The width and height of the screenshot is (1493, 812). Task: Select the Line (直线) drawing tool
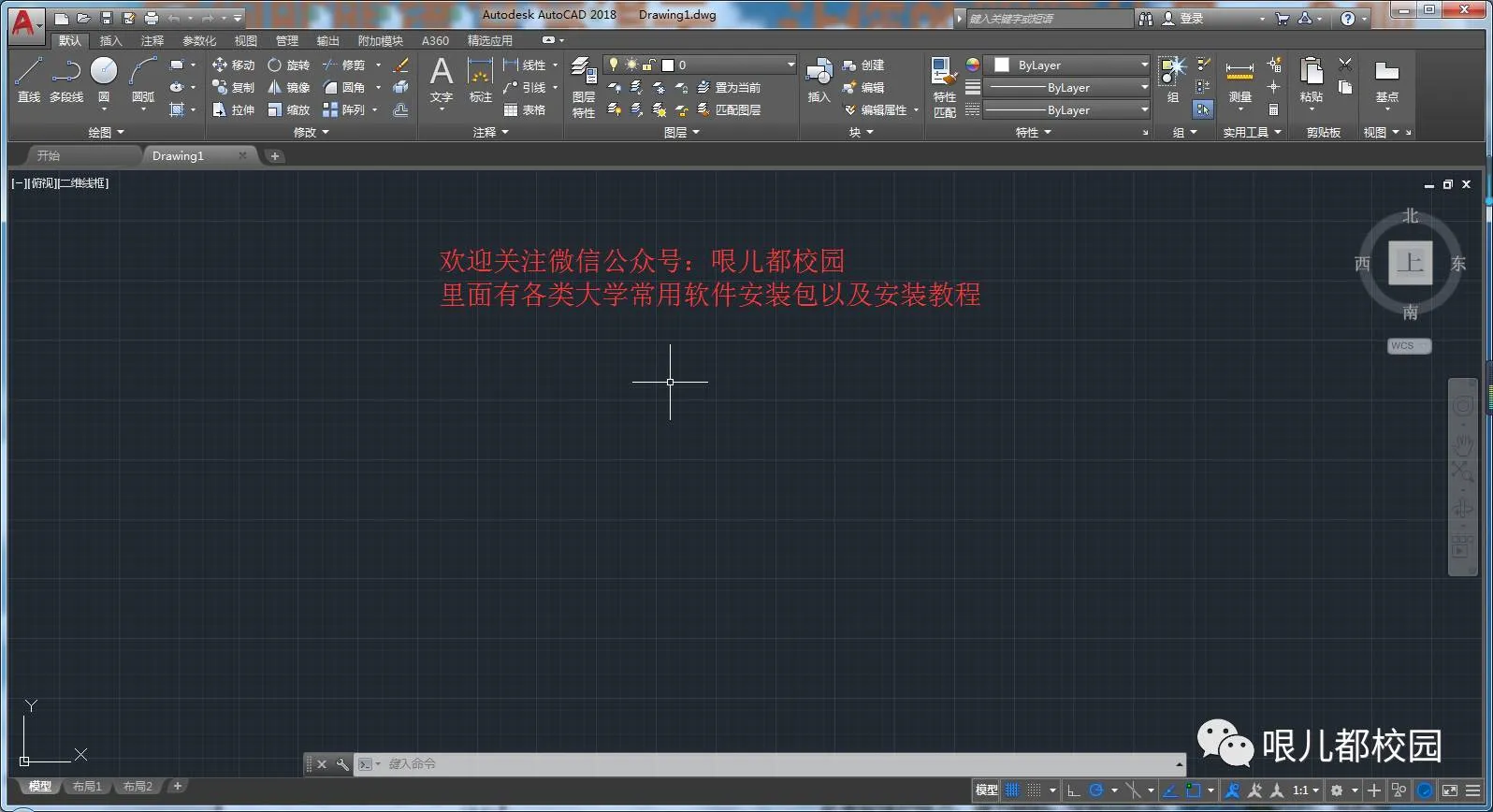29,79
